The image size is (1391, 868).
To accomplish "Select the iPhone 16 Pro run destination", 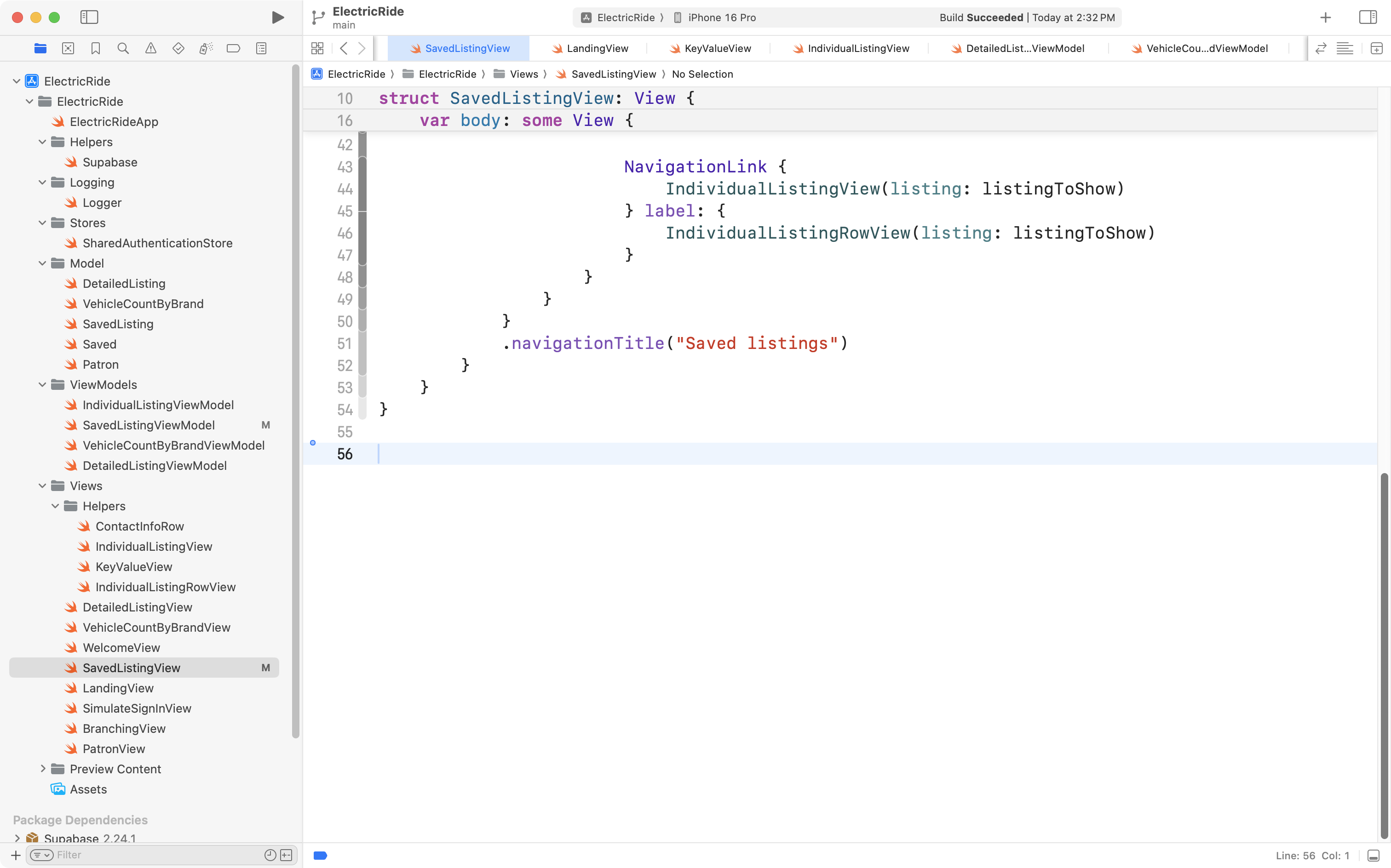I will pos(721,17).
